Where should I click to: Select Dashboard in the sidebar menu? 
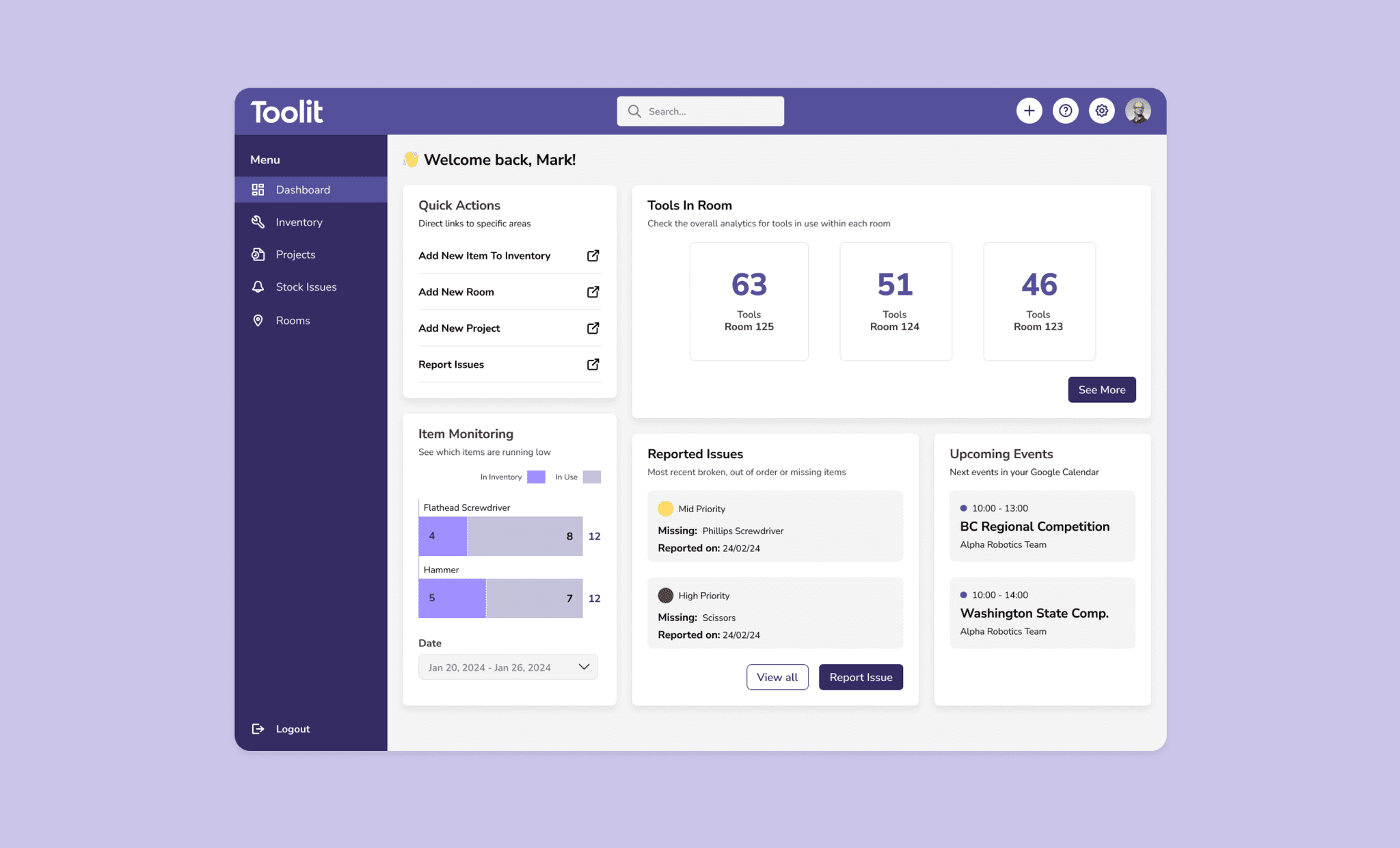point(303,190)
